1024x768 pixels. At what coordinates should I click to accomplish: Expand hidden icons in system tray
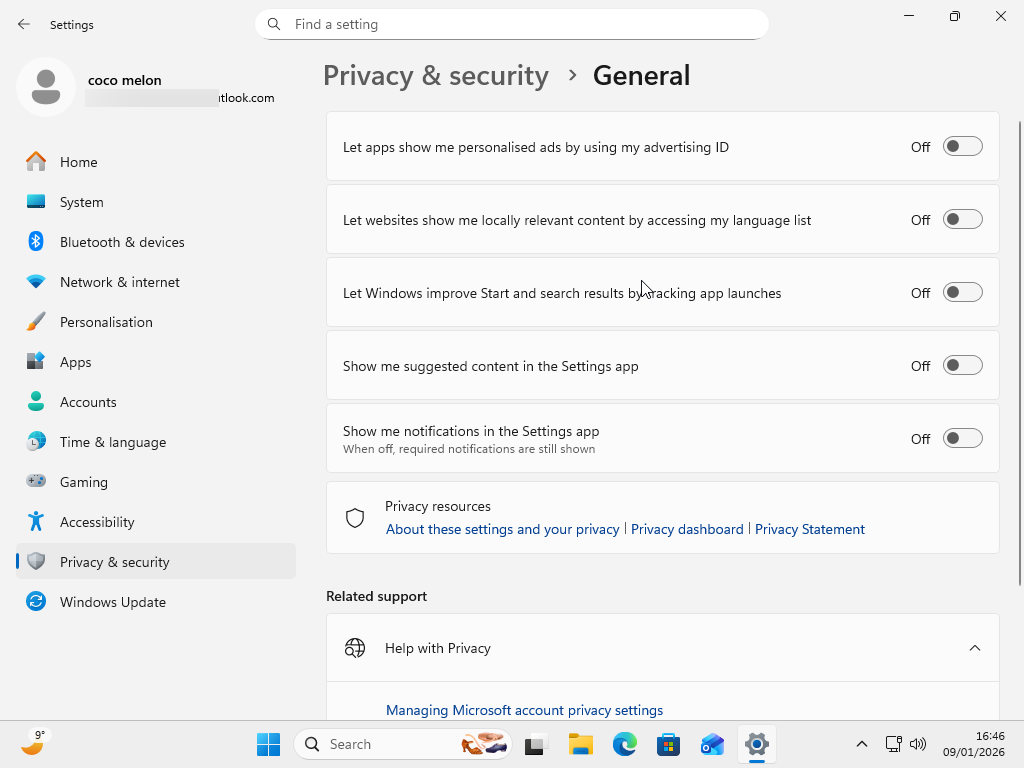tap(862, 744)
